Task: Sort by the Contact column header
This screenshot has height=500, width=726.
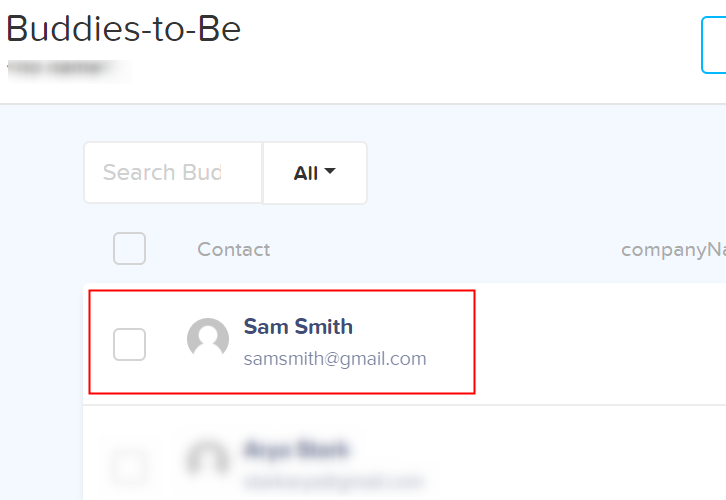Action: point(233,249)
